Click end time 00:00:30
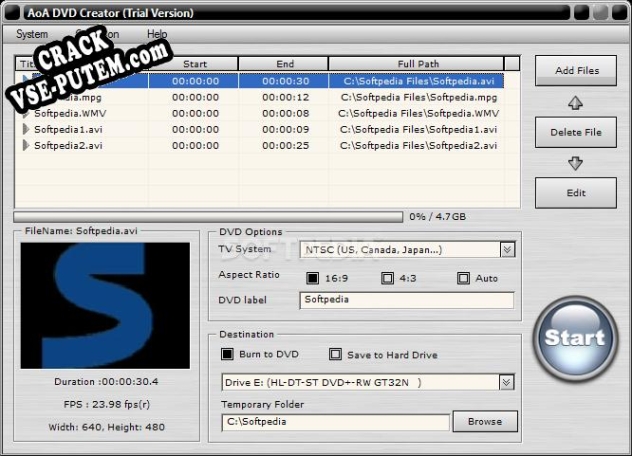 tap(285, 81)
